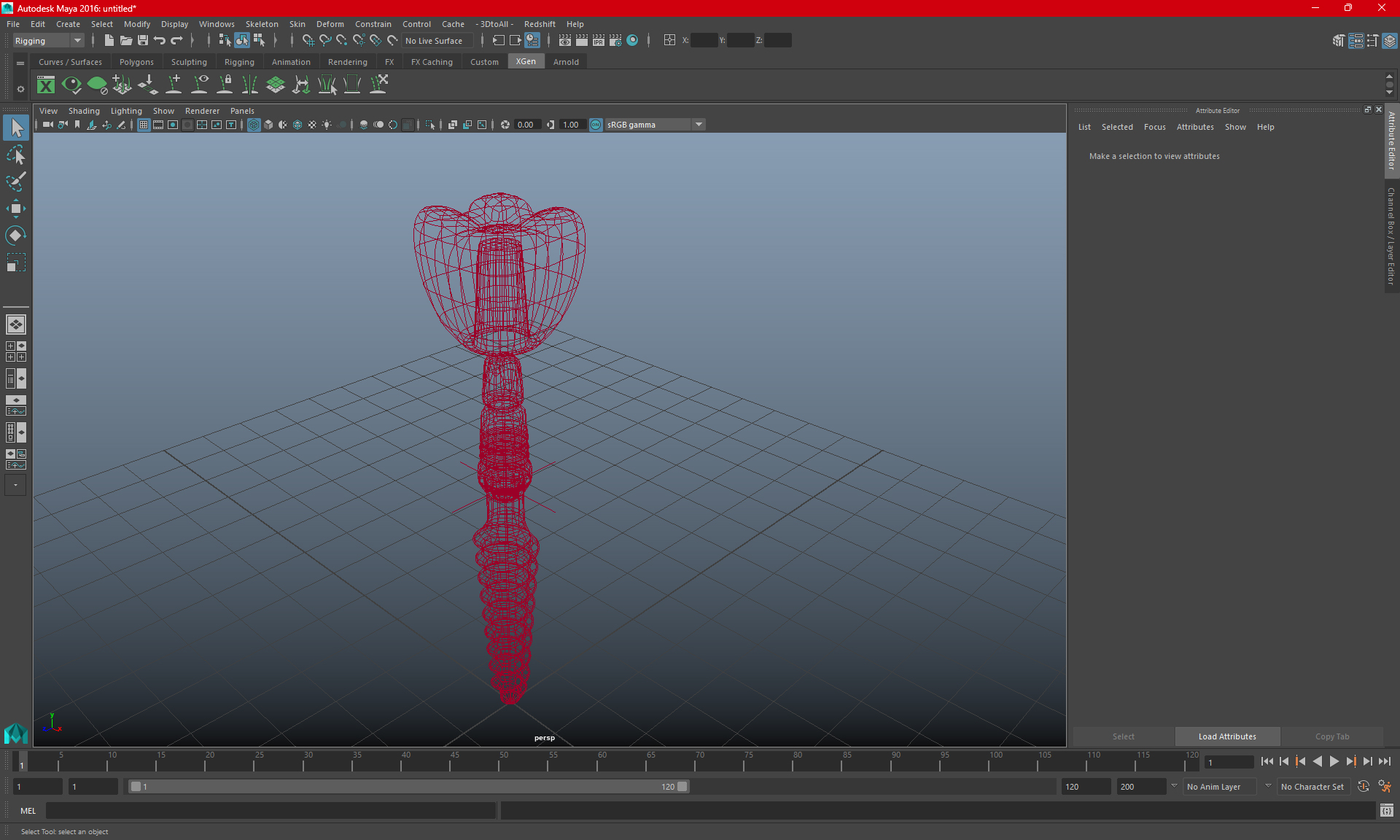Screen dimensions: 1400x840
Task: Click the range slider bar end handle at 120
Action: [682, 787]
